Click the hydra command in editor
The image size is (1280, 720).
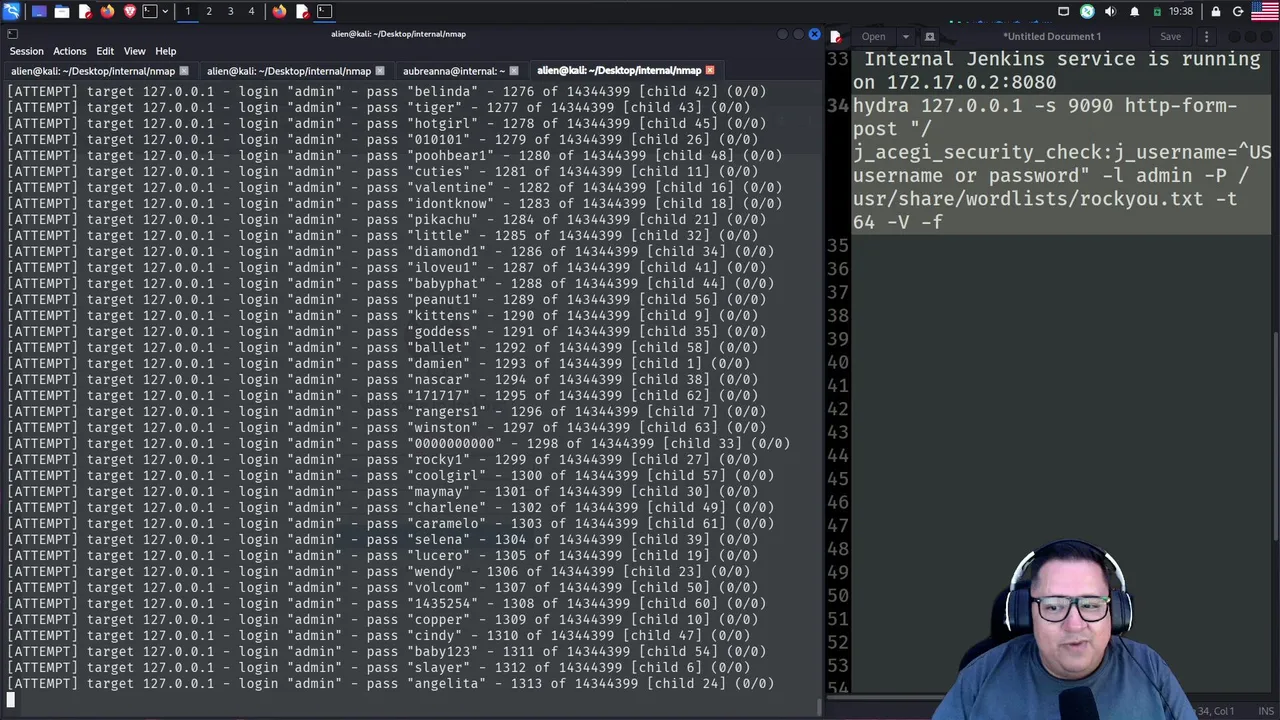[x=1061, y=164]
